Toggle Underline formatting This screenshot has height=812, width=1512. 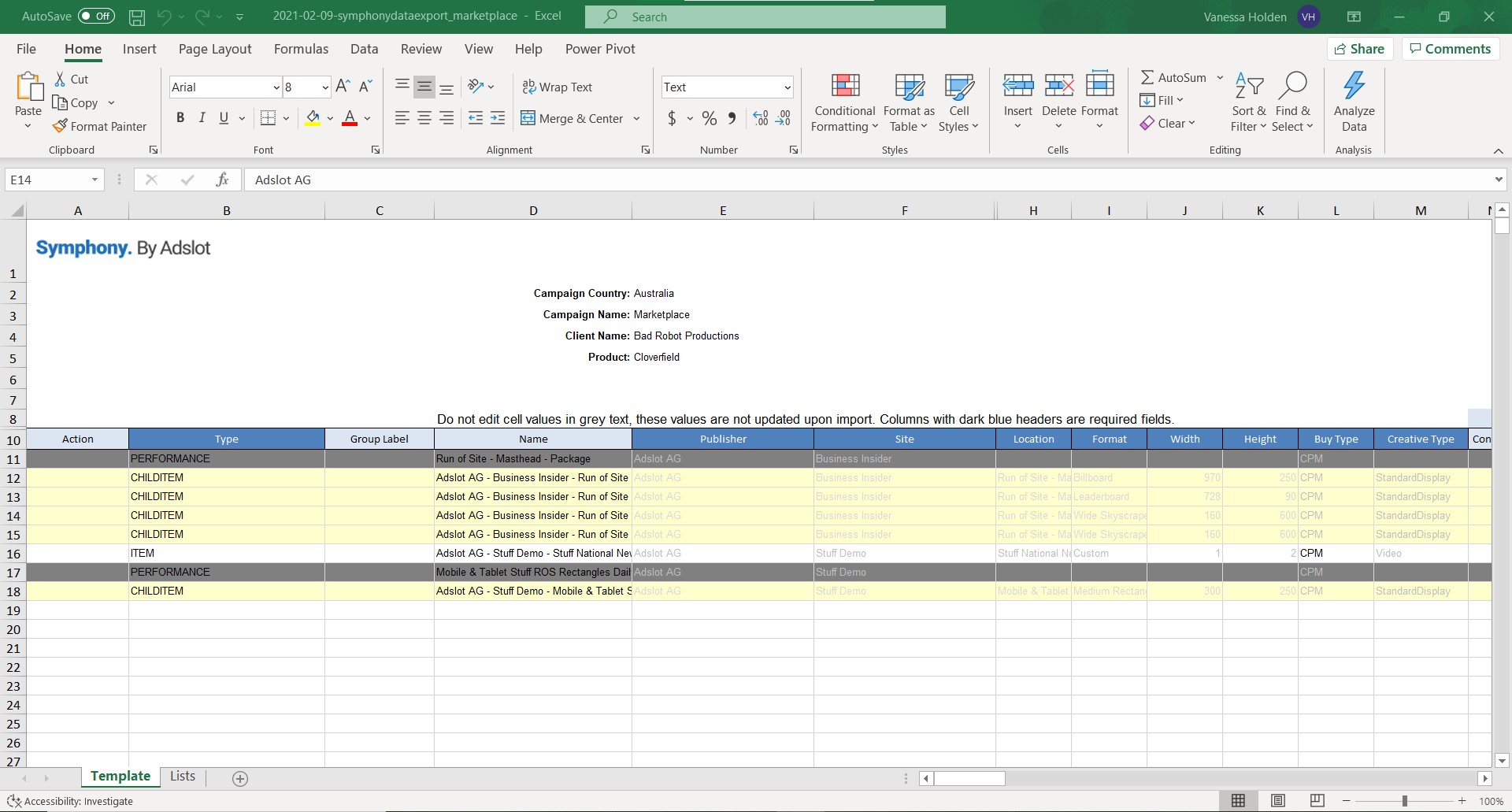click(x=224, y=118)
